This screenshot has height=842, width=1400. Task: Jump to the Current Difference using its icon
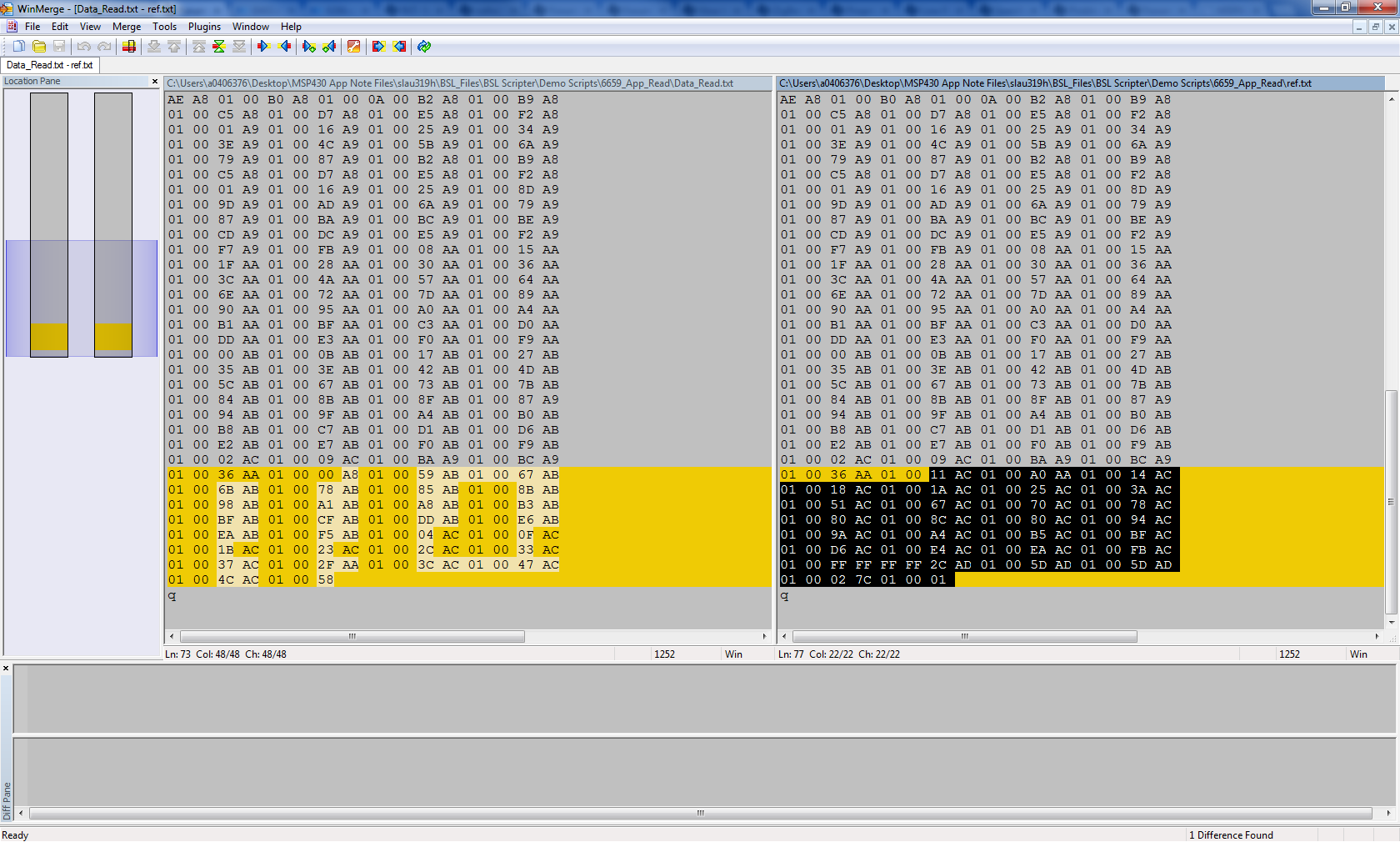pyautogui.click(x=218, y=46)
